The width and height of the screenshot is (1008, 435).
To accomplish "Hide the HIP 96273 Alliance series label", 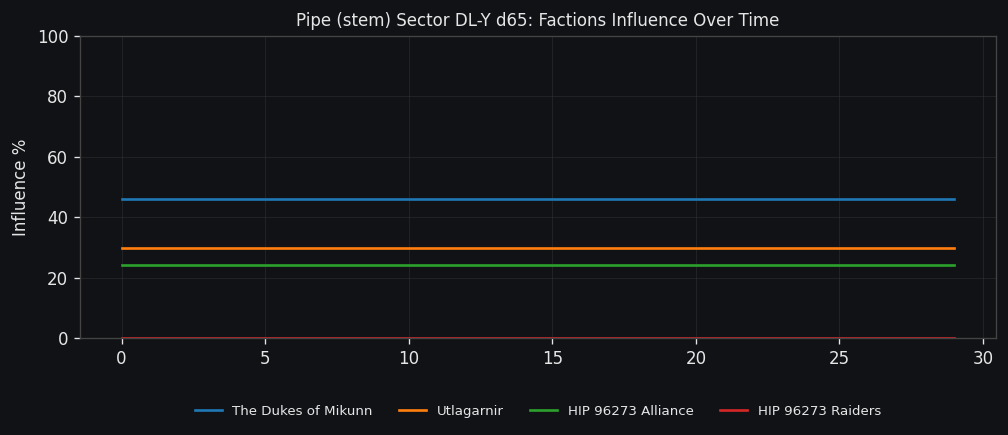I will [630, 411].
